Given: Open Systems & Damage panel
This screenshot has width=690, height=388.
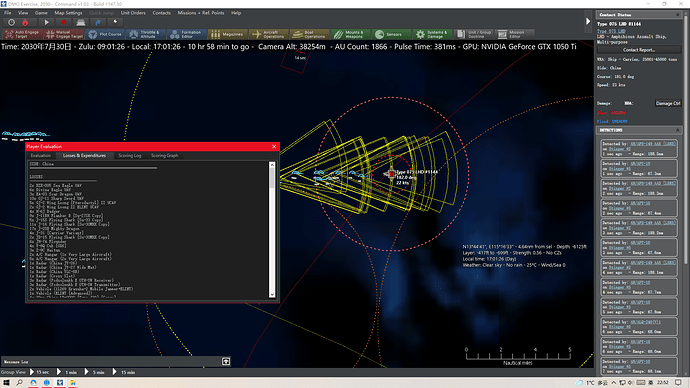Looking at the screenshot, I should click(432, 34).
